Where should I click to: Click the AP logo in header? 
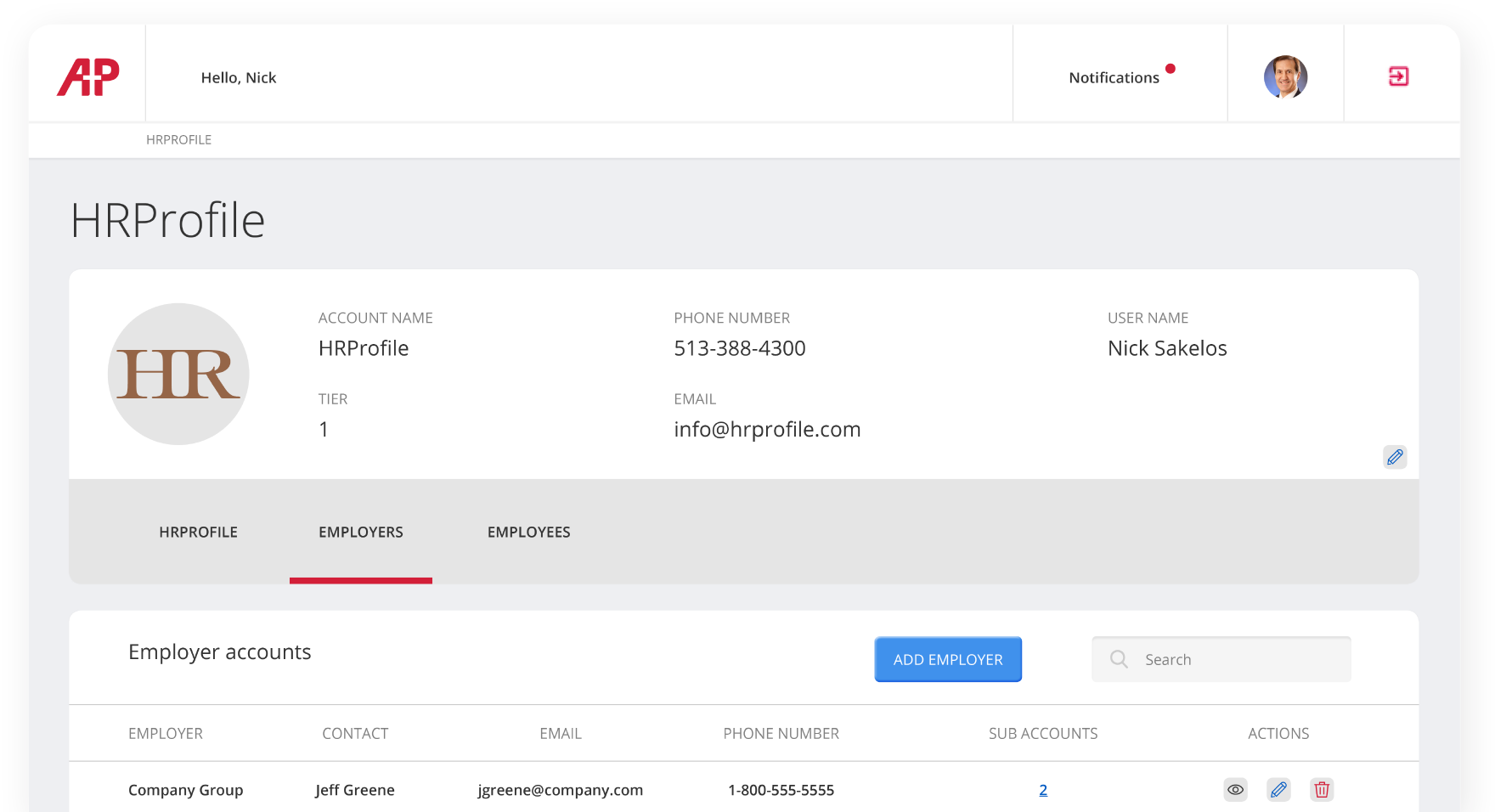[87, 77]
